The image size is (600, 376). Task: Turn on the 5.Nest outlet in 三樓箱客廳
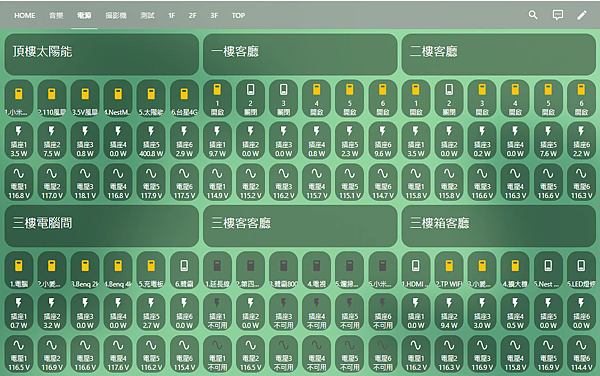coord(548,270)
